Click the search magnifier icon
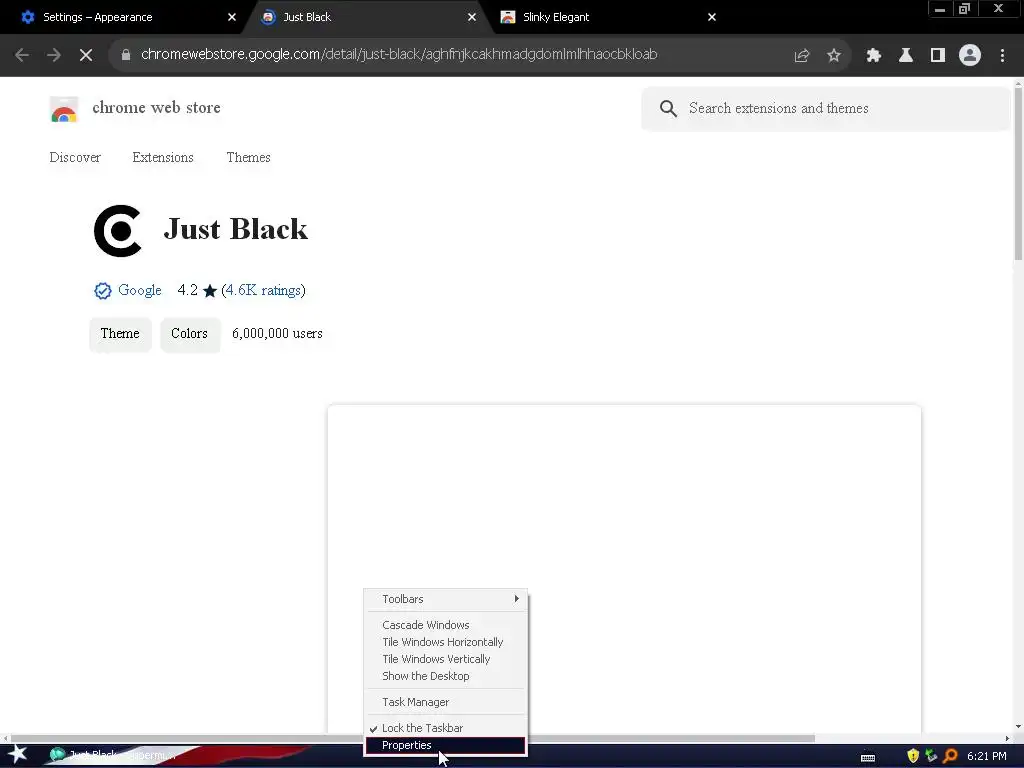This screenshot has height=768, width=1024. pyautogui.click(x=667, y=108)
